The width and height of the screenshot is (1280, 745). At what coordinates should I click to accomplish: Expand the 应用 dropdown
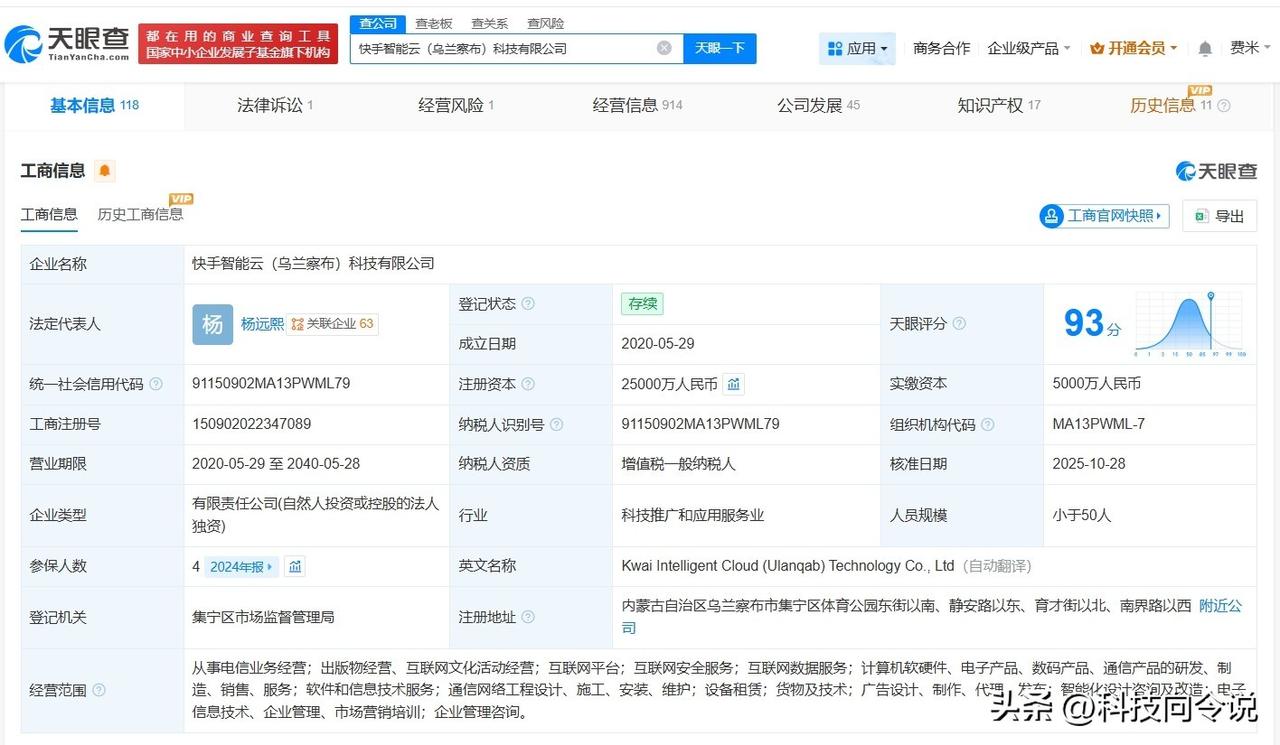click(x=857, y=48)
